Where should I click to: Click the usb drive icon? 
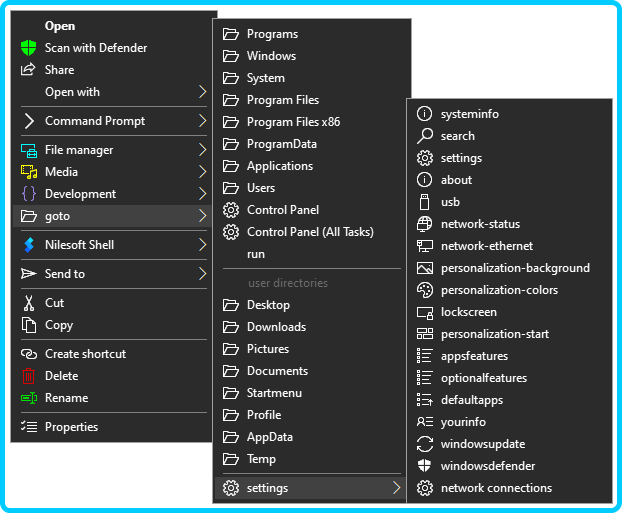tap(424, 202)
